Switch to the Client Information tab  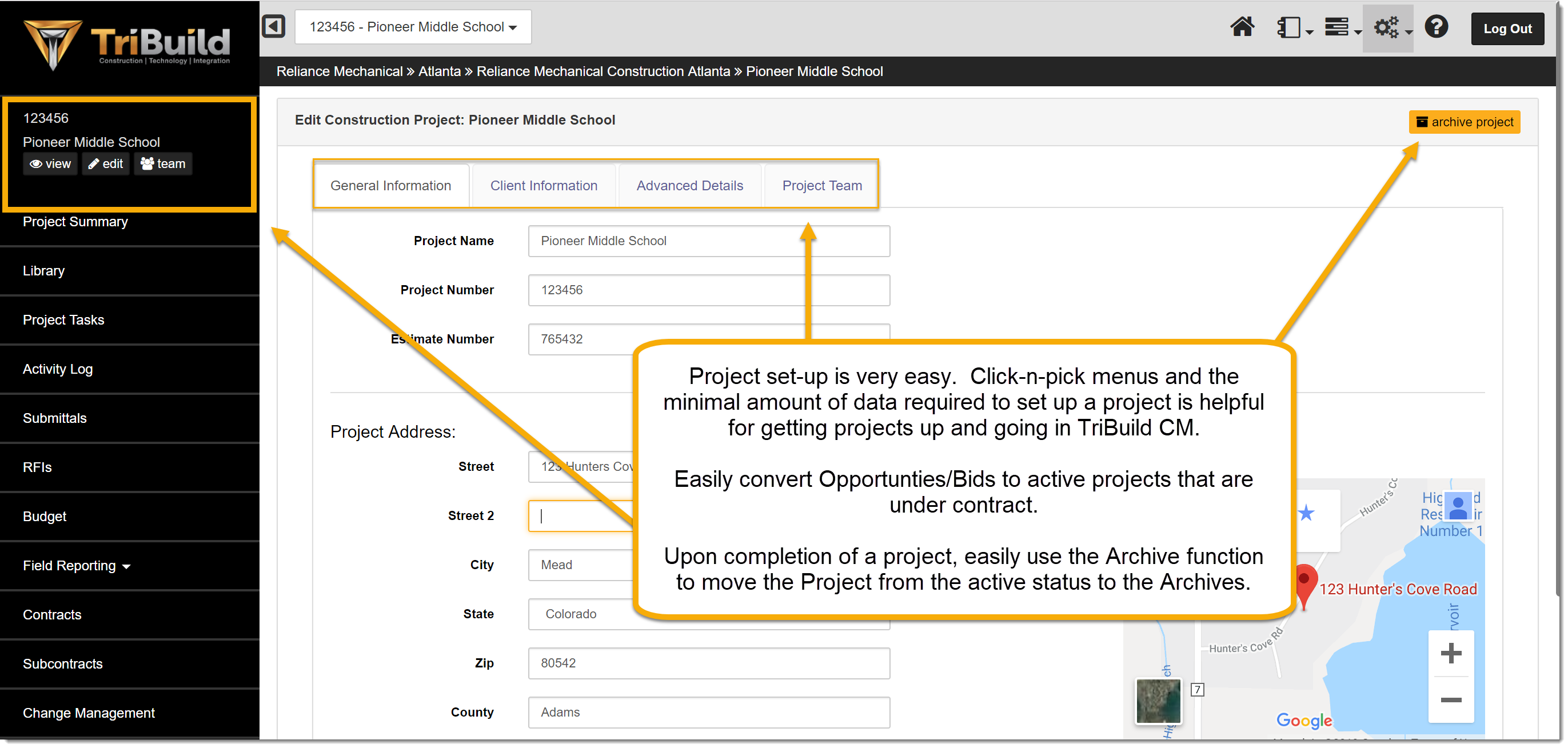pyautogui.click(x=544, y=186)
